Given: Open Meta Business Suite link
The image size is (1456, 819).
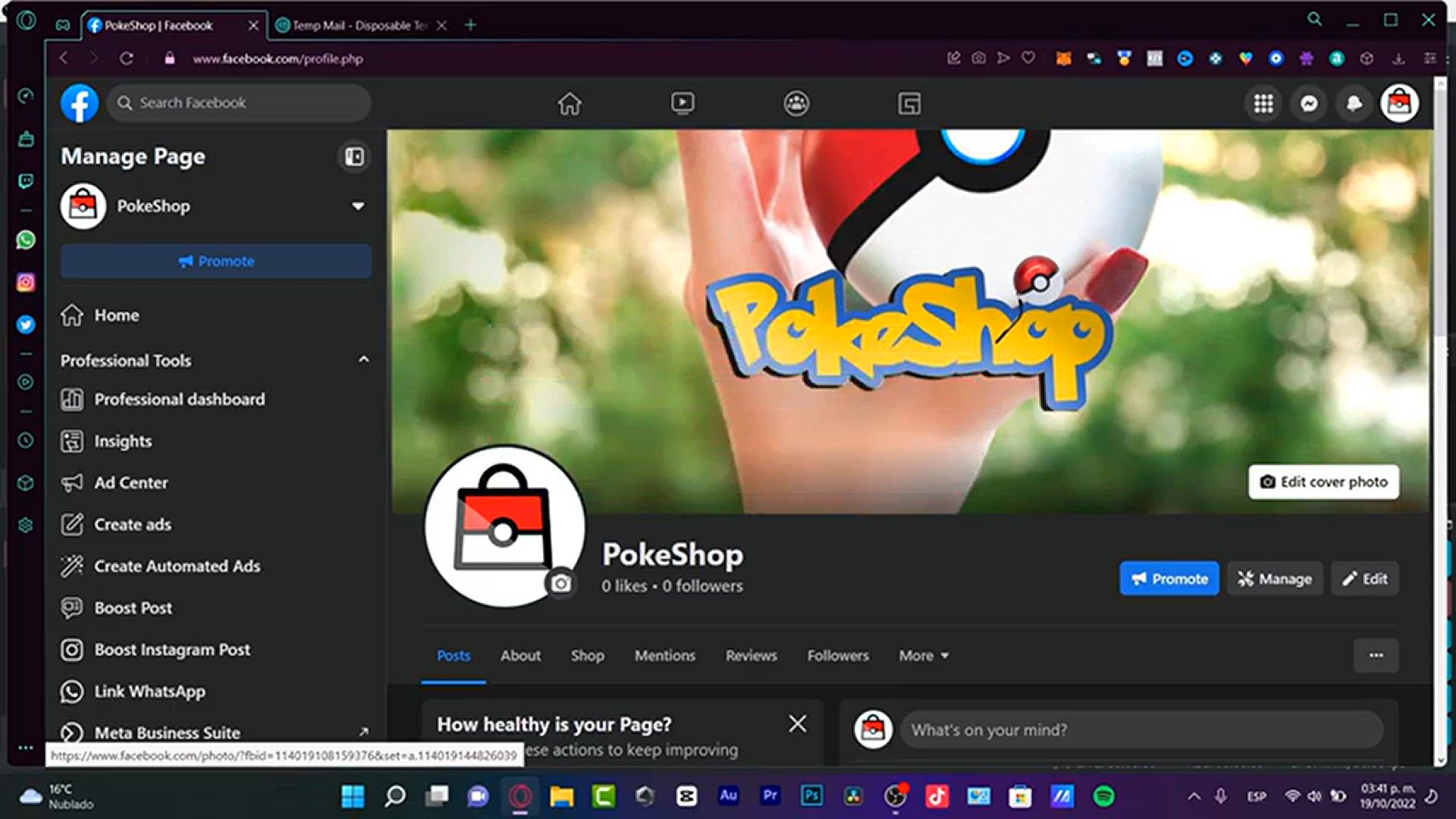Looking at the screenshot, I should click(x=216, y=733).
